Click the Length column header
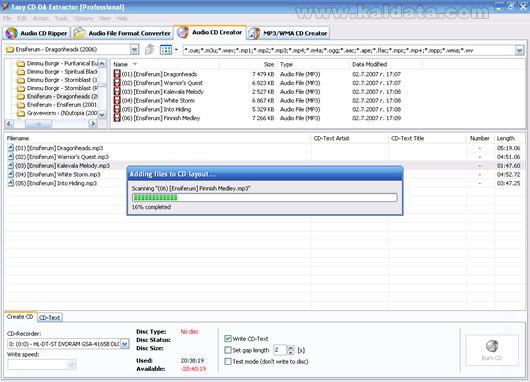The height and width of the screenshot is (382, 530). (x=509, y=138)
